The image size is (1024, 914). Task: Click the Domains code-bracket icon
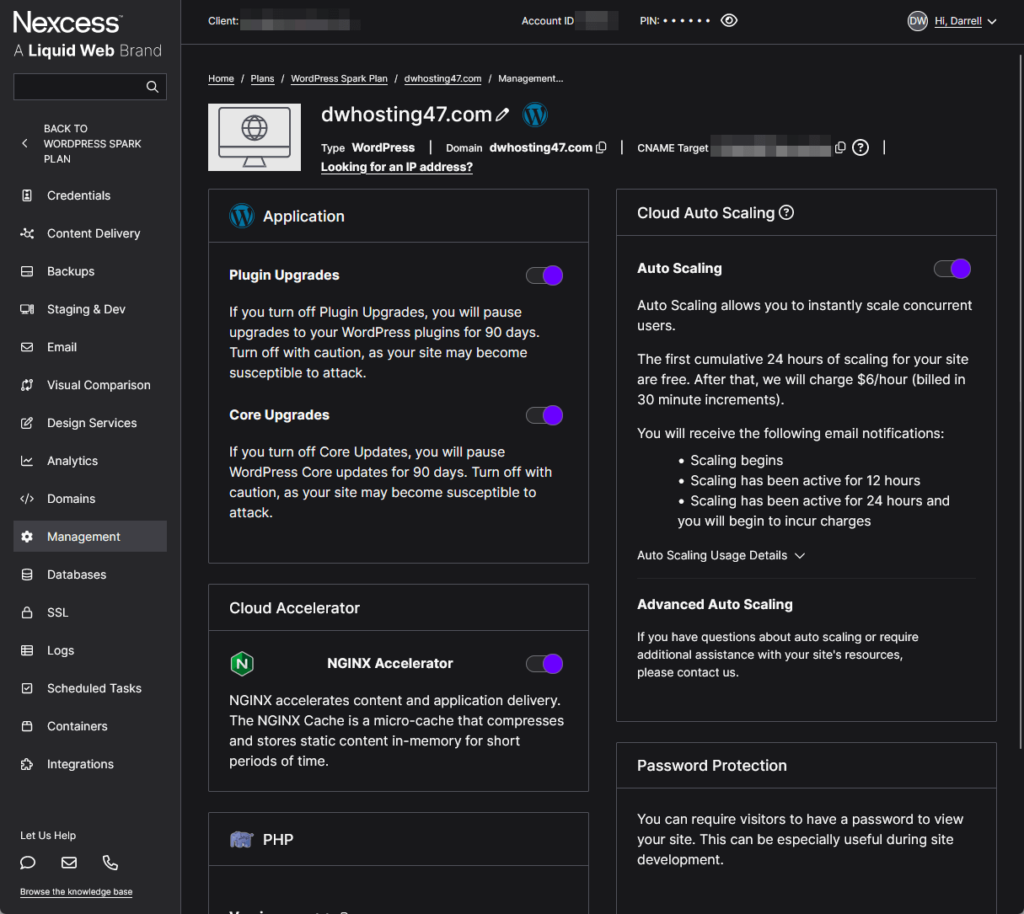pos(27,499)
